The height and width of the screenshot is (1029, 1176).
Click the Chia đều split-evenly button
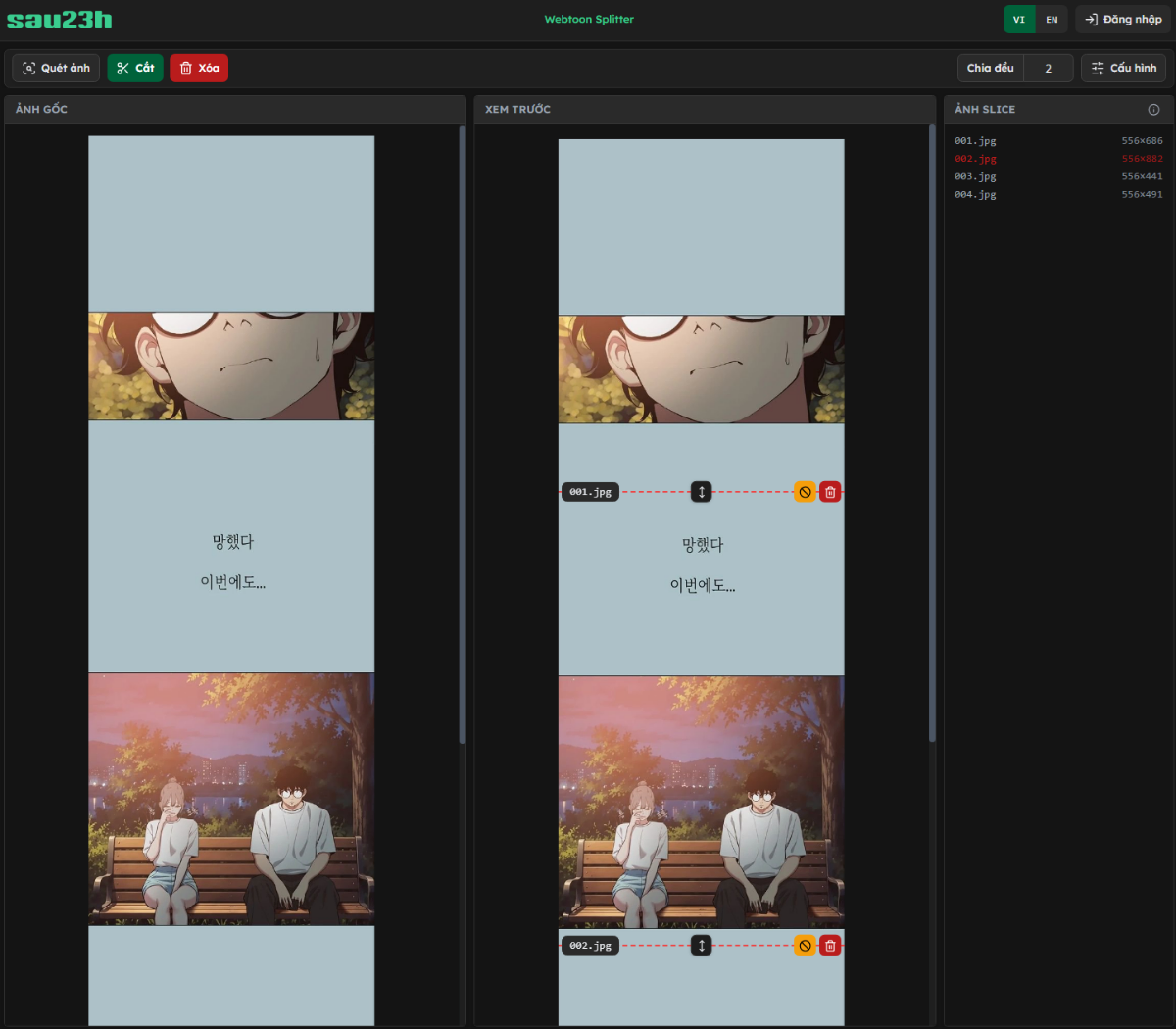991,68
